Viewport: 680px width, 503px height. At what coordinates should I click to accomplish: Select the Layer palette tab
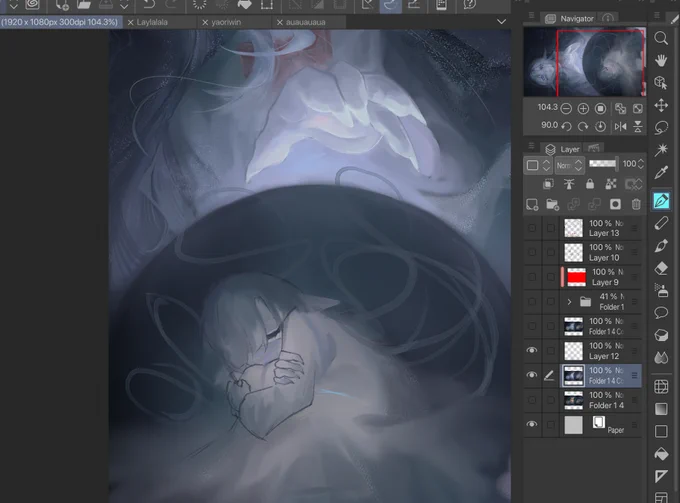pyautogui.click(x=563, y=149)
